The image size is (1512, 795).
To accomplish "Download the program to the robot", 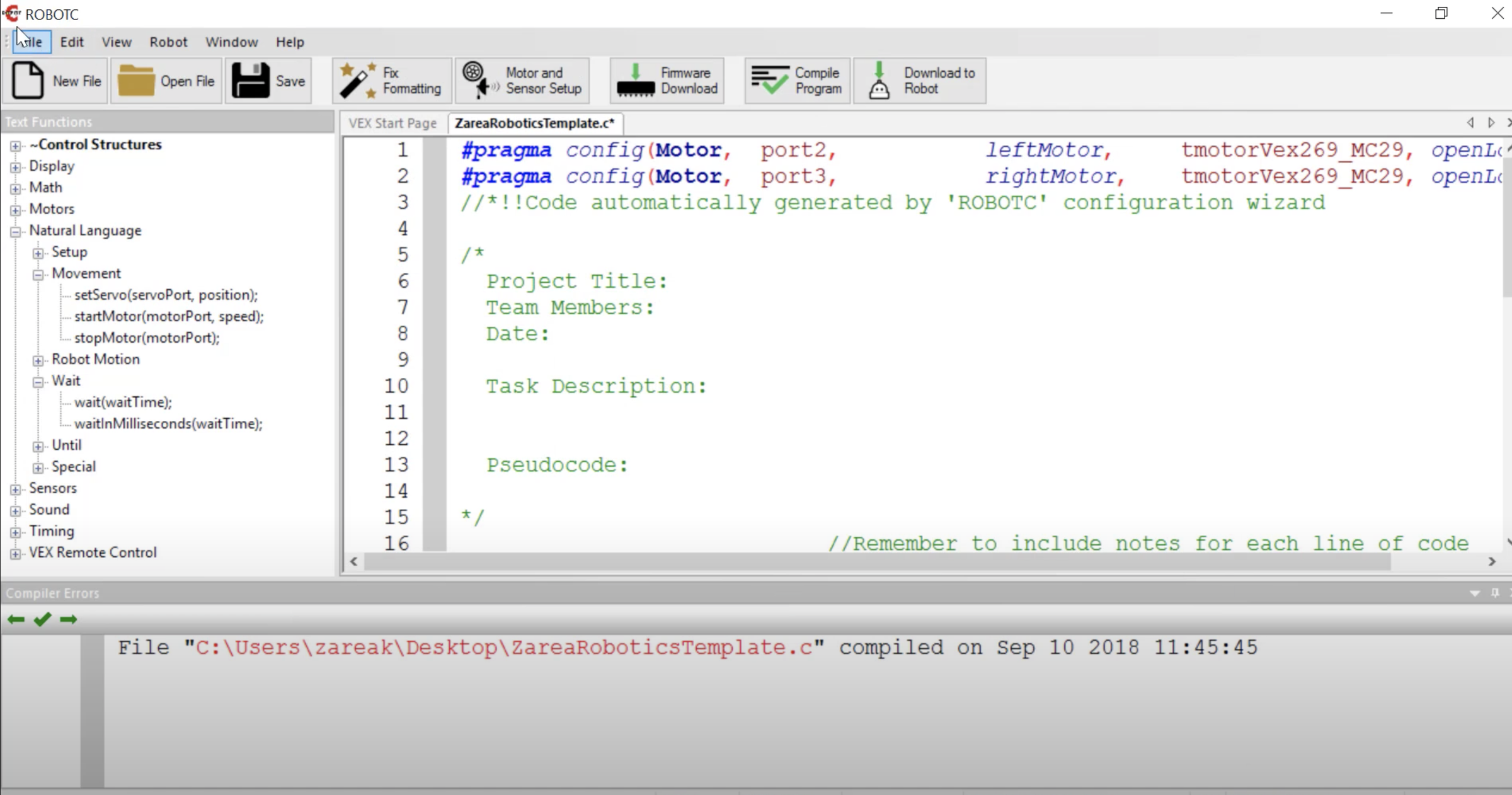I will [919, 81].
